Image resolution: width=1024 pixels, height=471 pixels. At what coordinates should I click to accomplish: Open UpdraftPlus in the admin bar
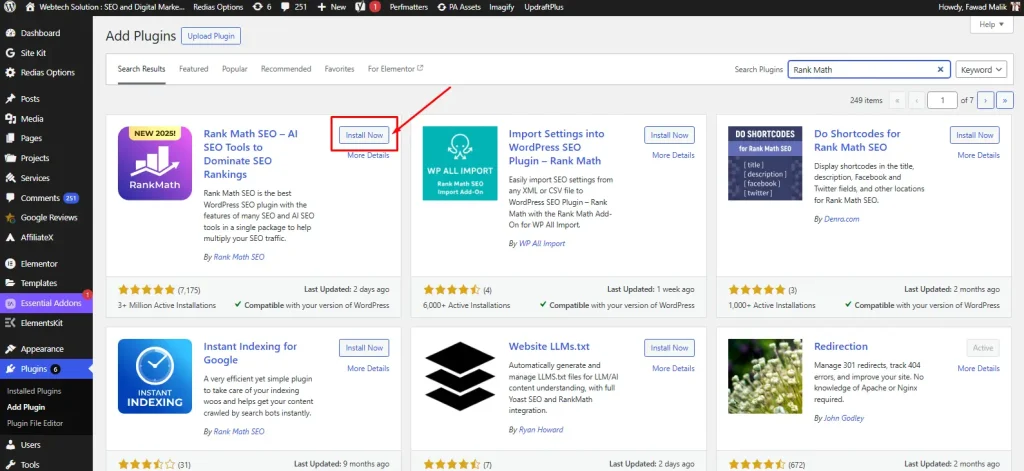[x=543, y=7]
